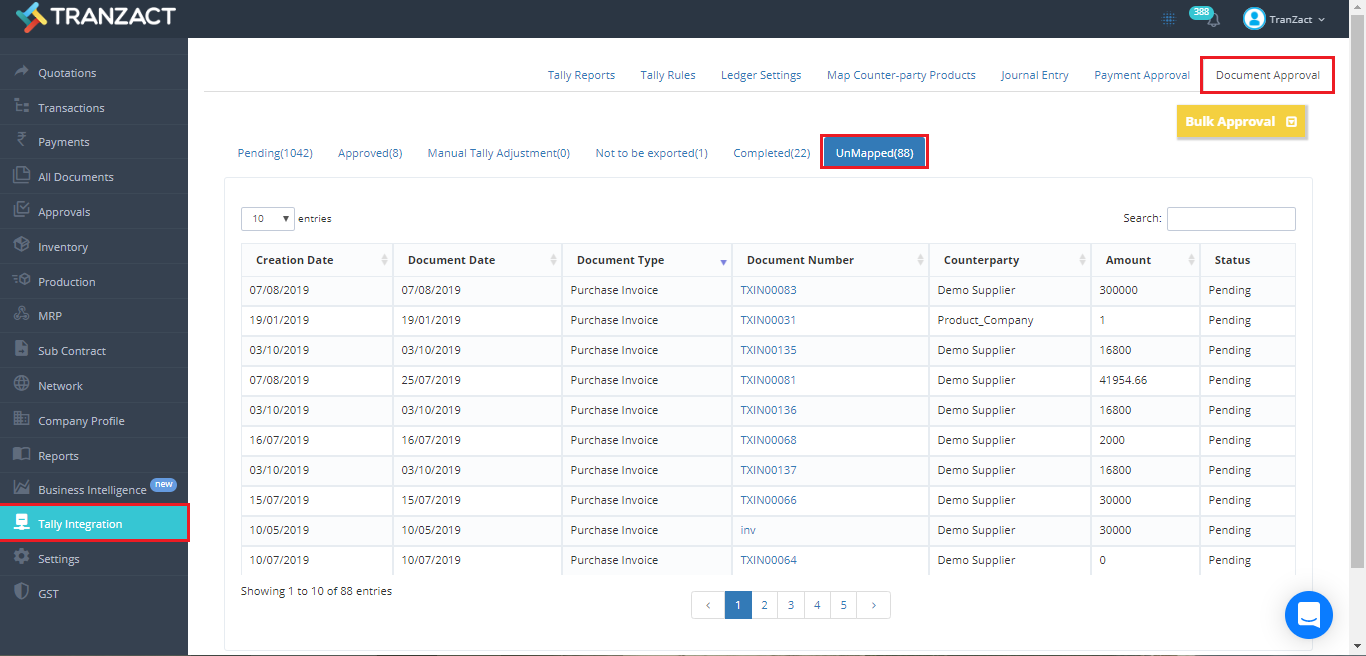Switch to Approved(8) tab
1366x656 pixels.
pyautogui.click(x=370, y=153)
